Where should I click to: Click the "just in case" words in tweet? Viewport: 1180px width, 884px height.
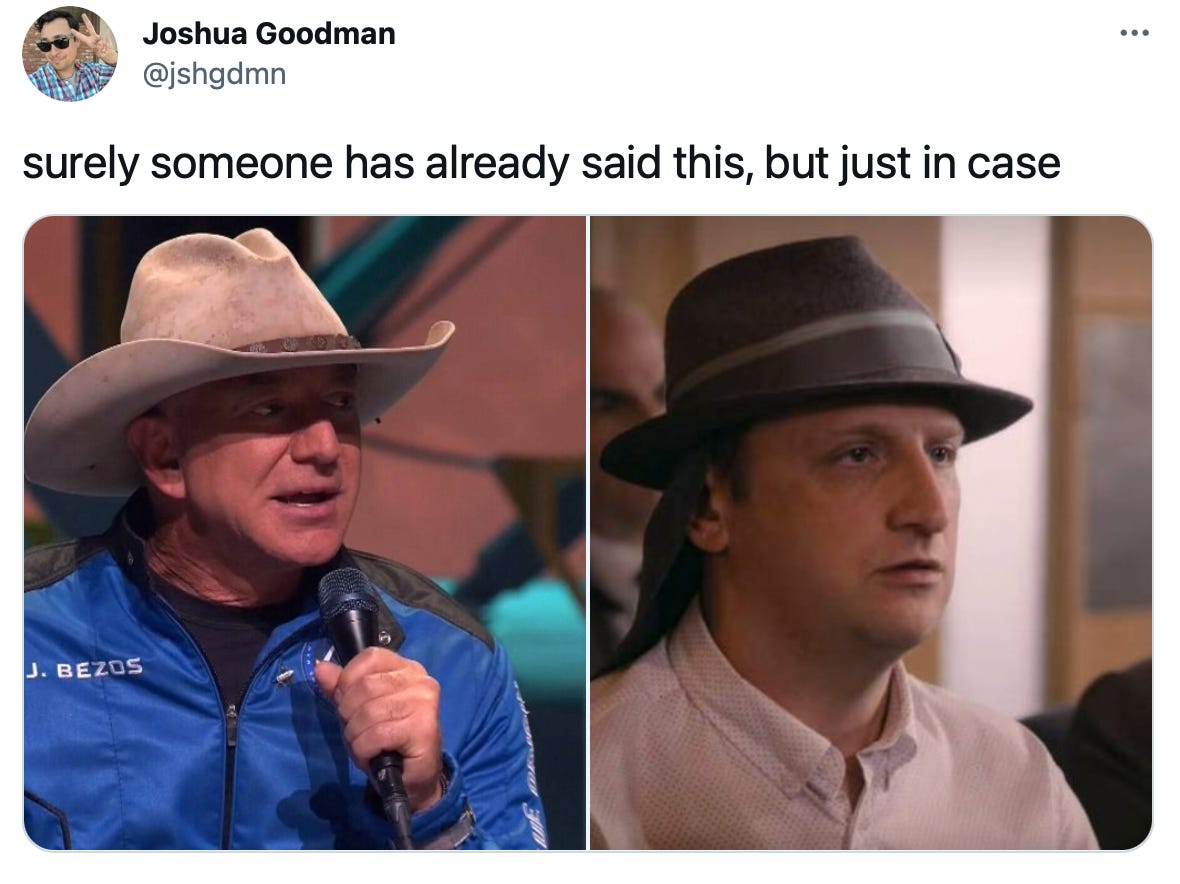tap(950, 163)
